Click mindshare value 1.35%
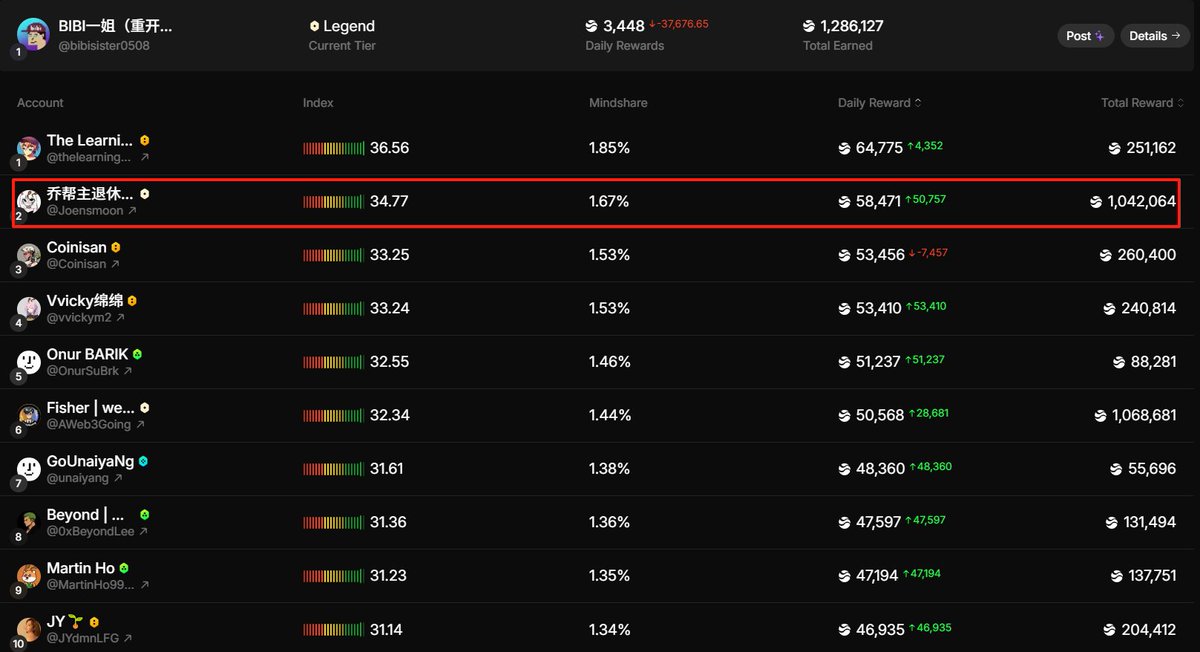 pyautogui.click(x=609, y=576)
